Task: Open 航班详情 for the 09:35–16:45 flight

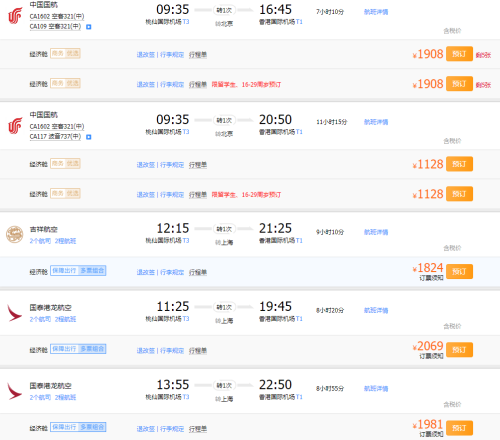Action: pos(376,12)
